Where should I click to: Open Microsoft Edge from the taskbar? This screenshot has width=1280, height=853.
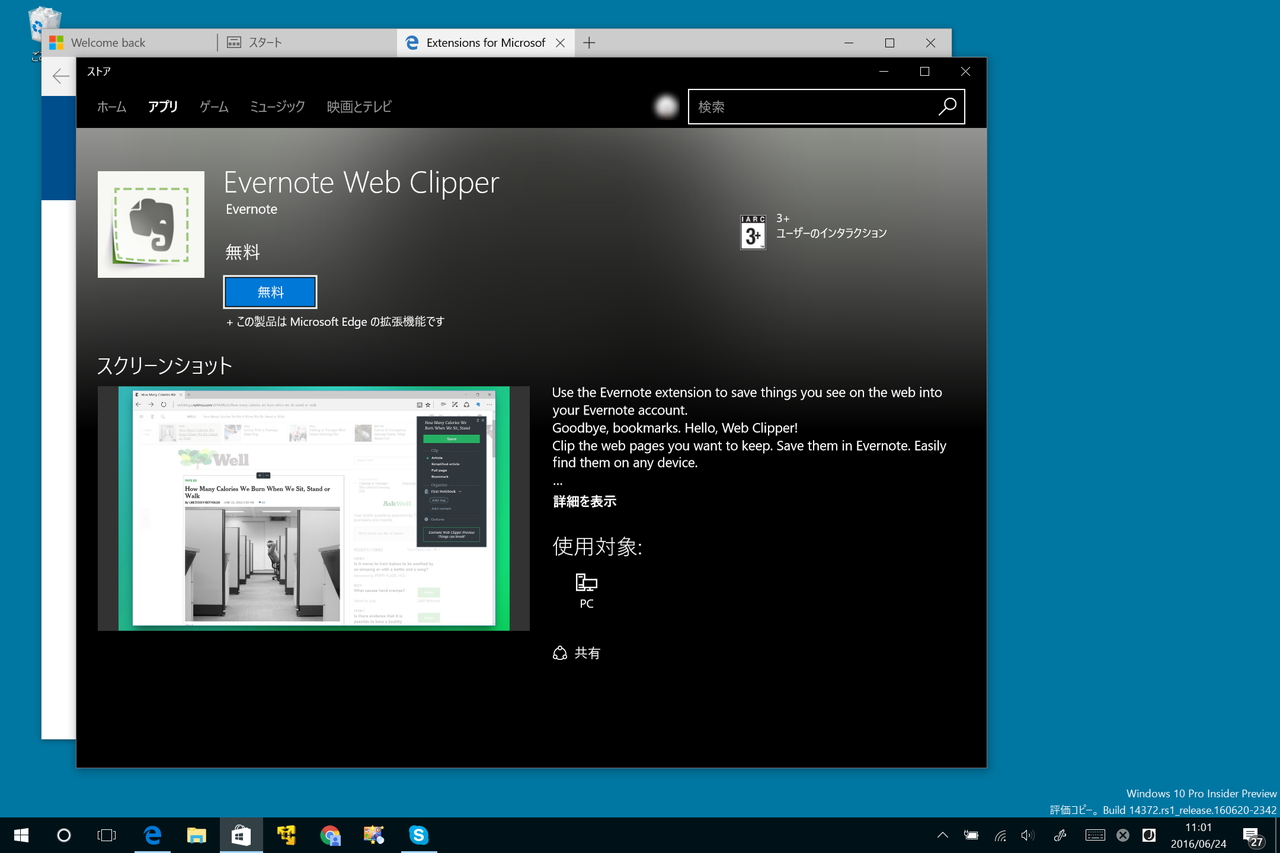tap(152, 835)
